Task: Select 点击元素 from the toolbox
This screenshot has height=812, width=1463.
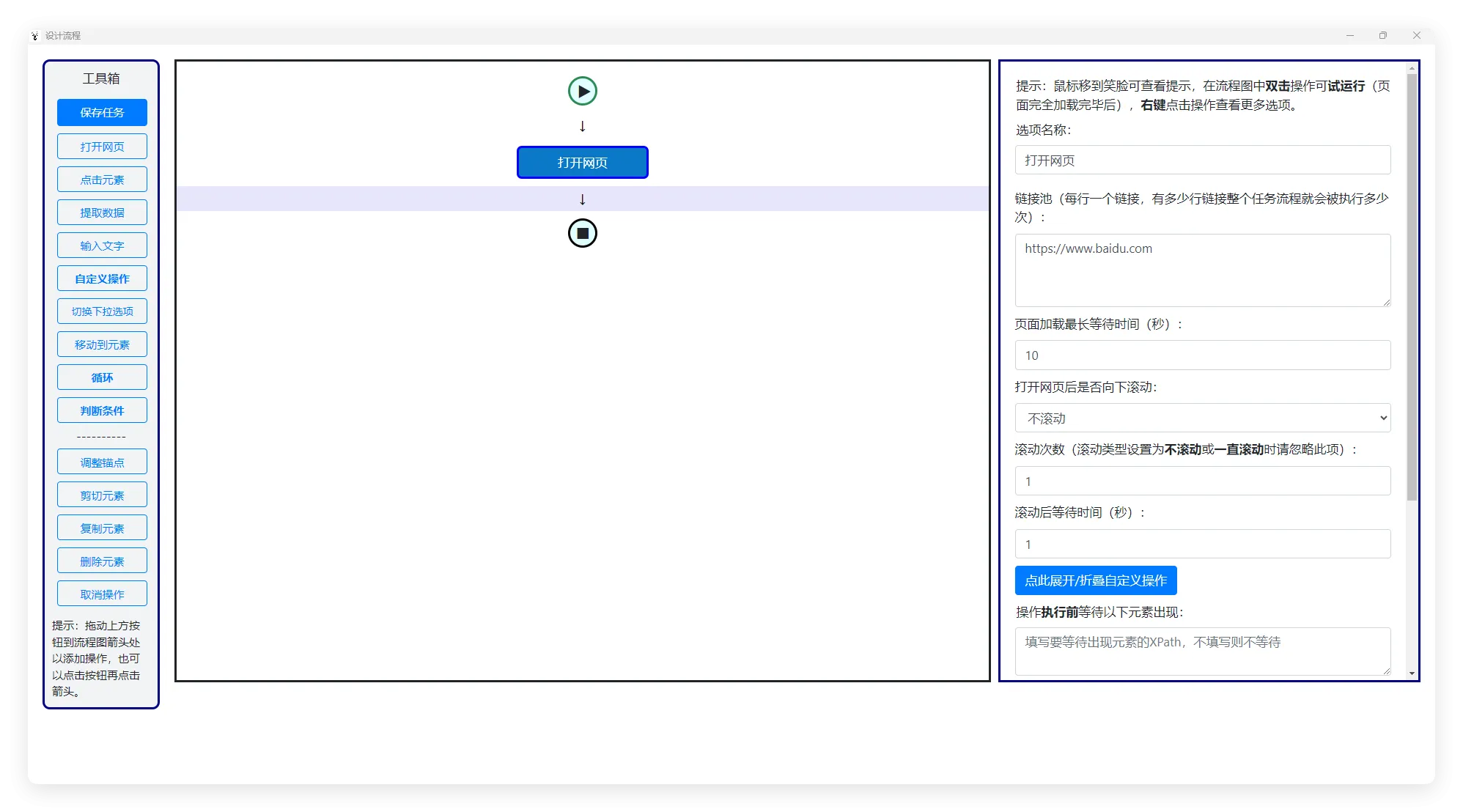Action: [x=102, y=179]
